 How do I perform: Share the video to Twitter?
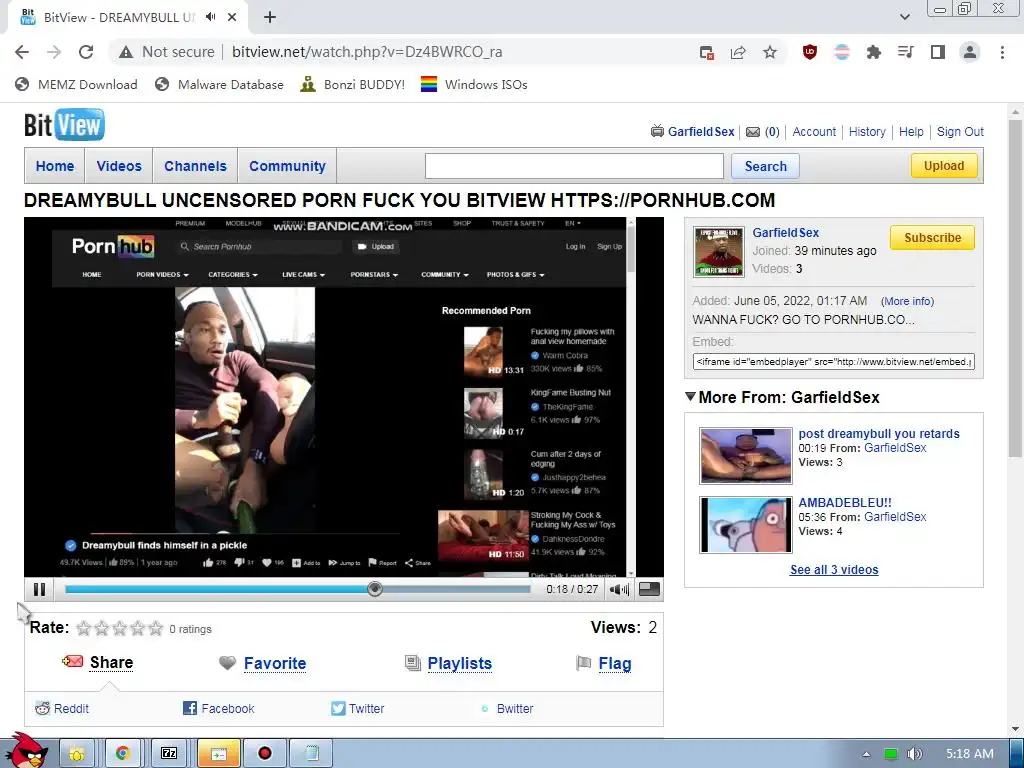(x=366, y=709)
